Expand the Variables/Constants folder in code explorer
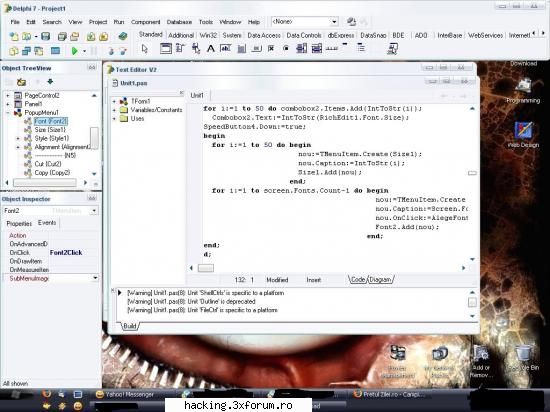 [114, 110]
